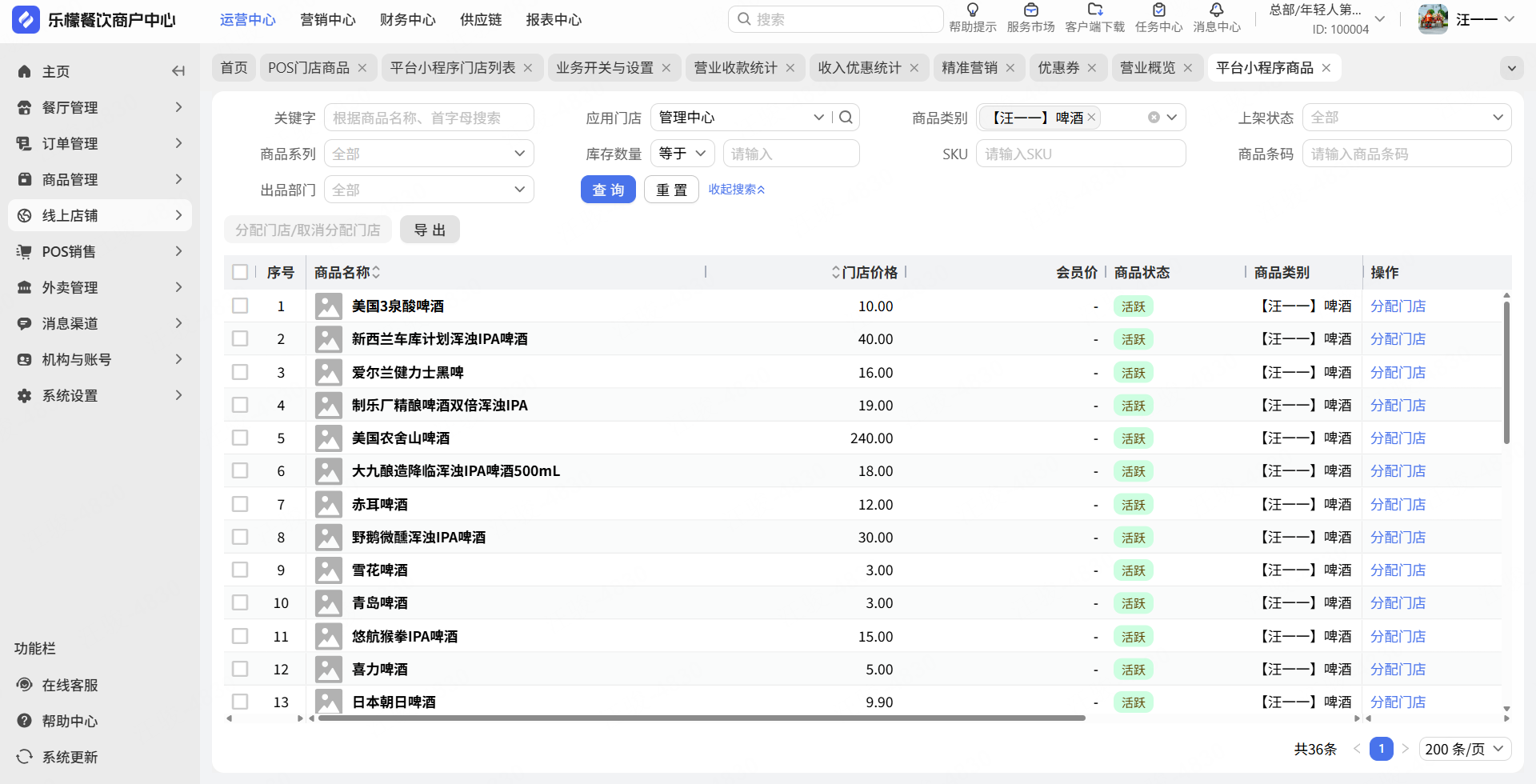The height and width of the screenshot is (784, 1536).
Task: Open 在线客服 headset icon
Action: (25, 685)
